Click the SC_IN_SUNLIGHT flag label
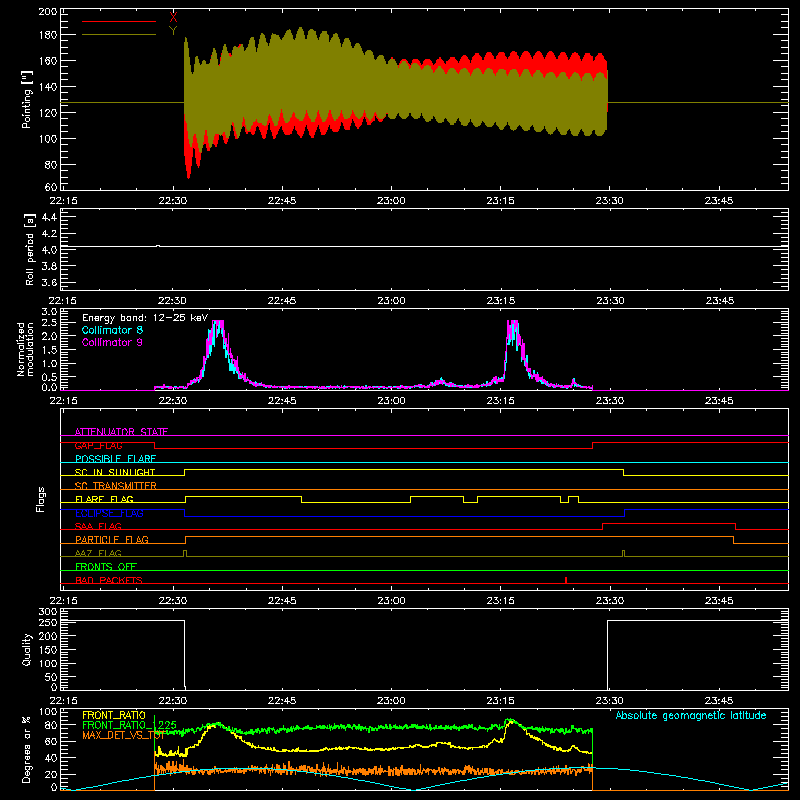Screen dimensions: 800x800 115,472
